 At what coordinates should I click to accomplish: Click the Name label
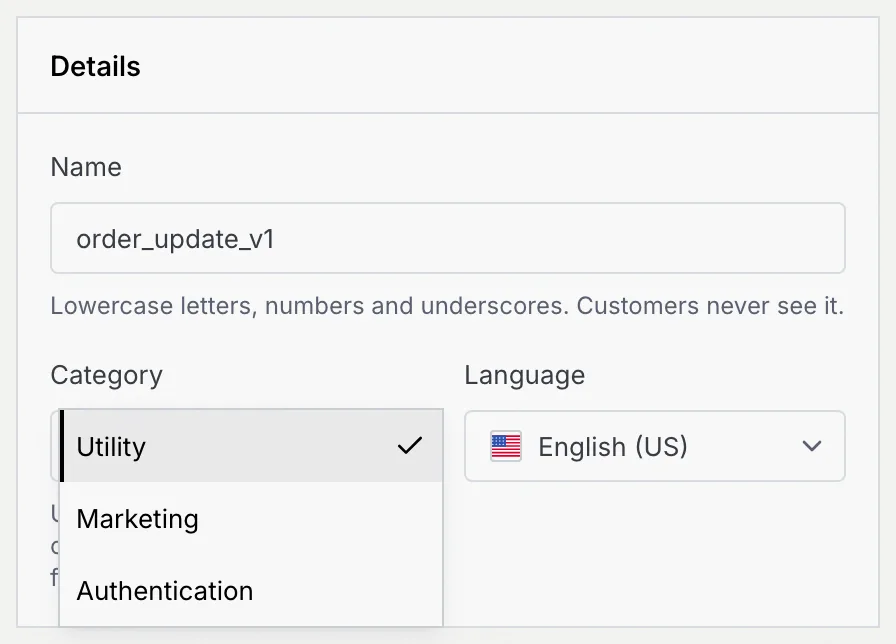86,167
